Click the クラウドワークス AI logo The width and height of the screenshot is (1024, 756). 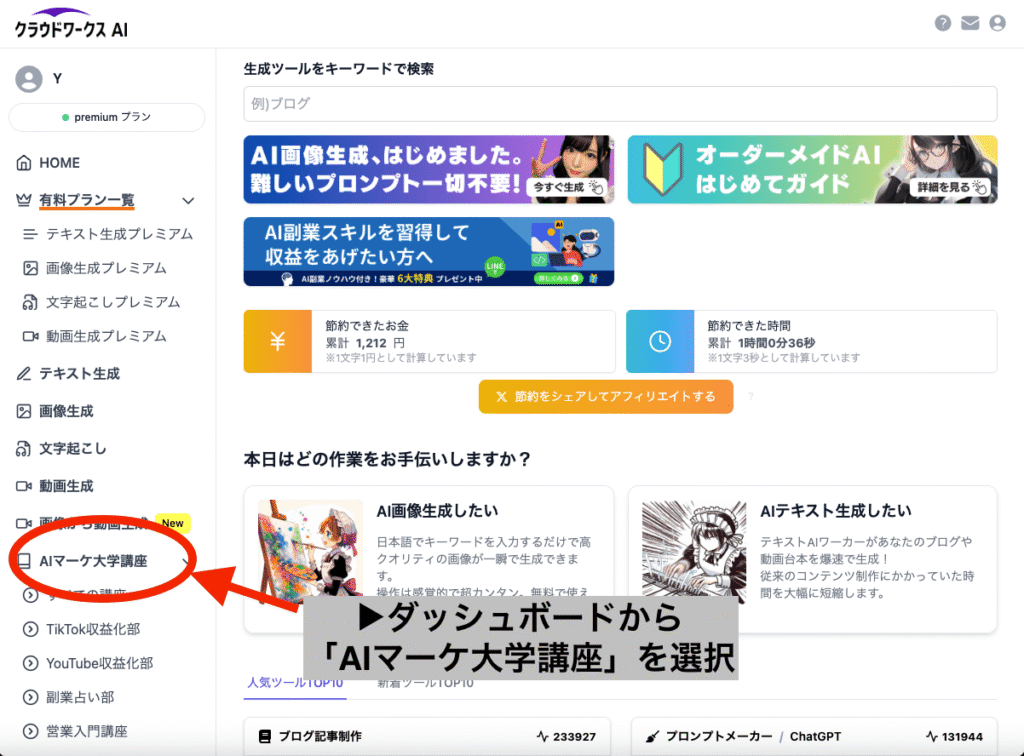point(71,24)
